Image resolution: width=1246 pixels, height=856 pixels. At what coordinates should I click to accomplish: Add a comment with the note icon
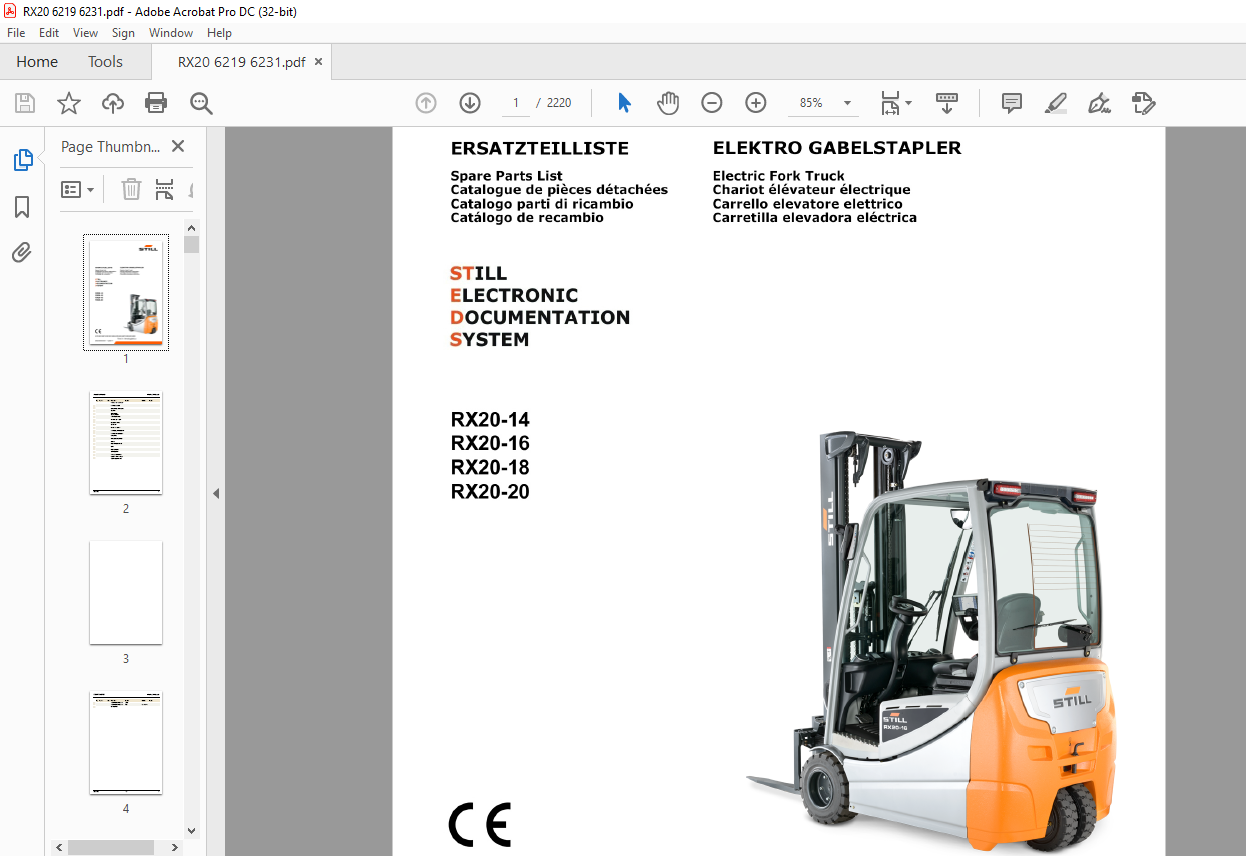click(x=1012, y=103)
